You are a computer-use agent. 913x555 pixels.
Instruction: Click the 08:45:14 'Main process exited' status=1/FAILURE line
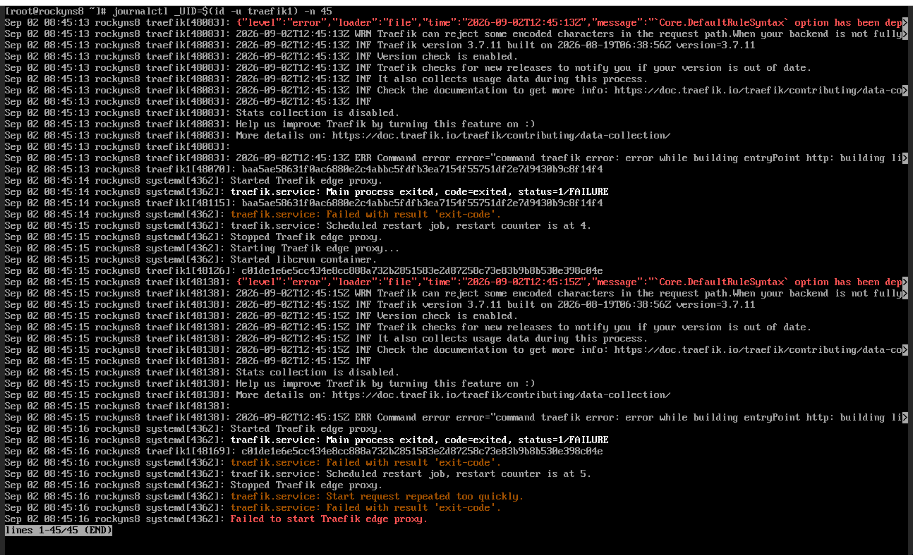419,192
